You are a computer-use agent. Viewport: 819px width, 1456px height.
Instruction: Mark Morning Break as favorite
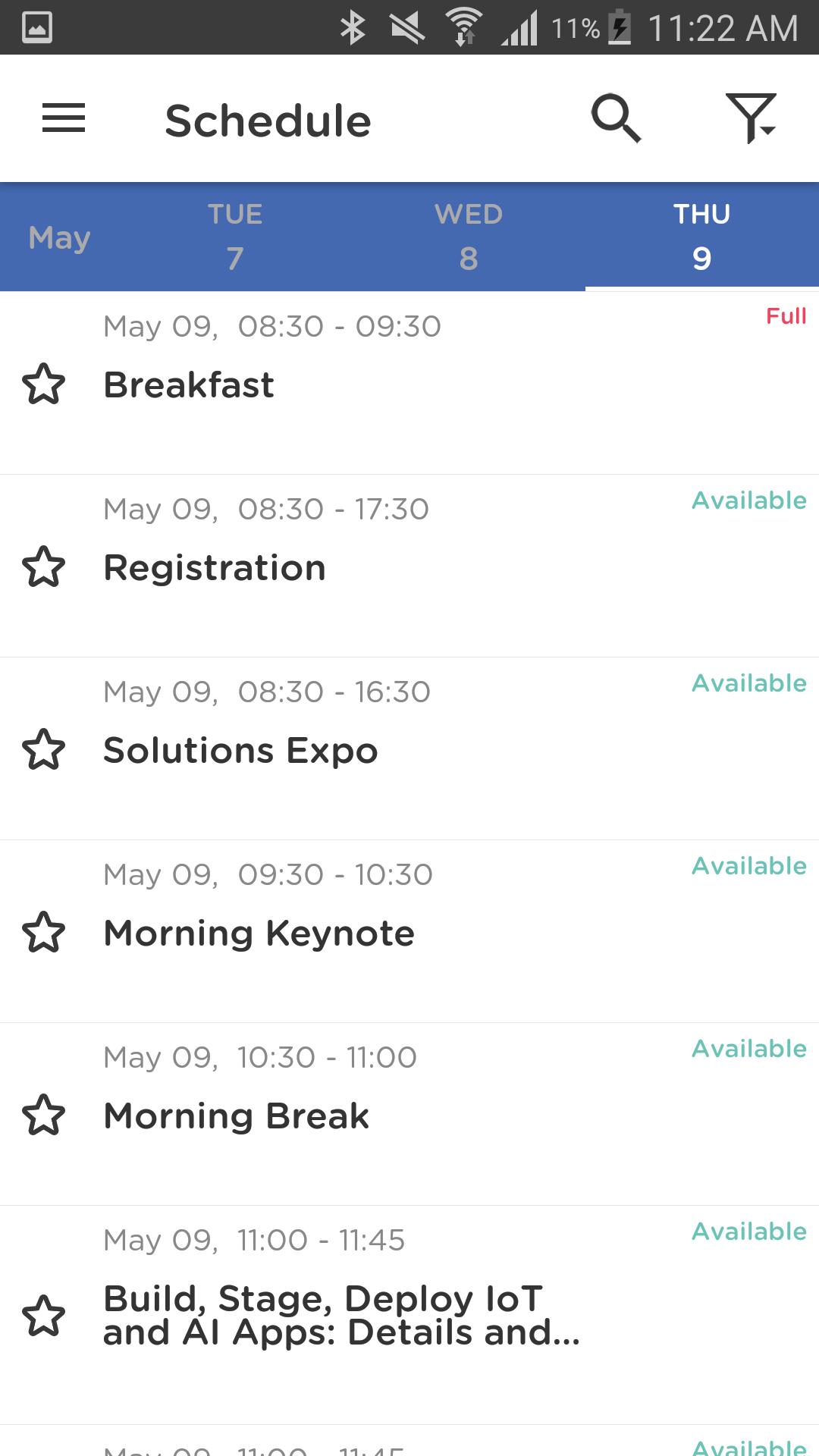pos(44,1115)
